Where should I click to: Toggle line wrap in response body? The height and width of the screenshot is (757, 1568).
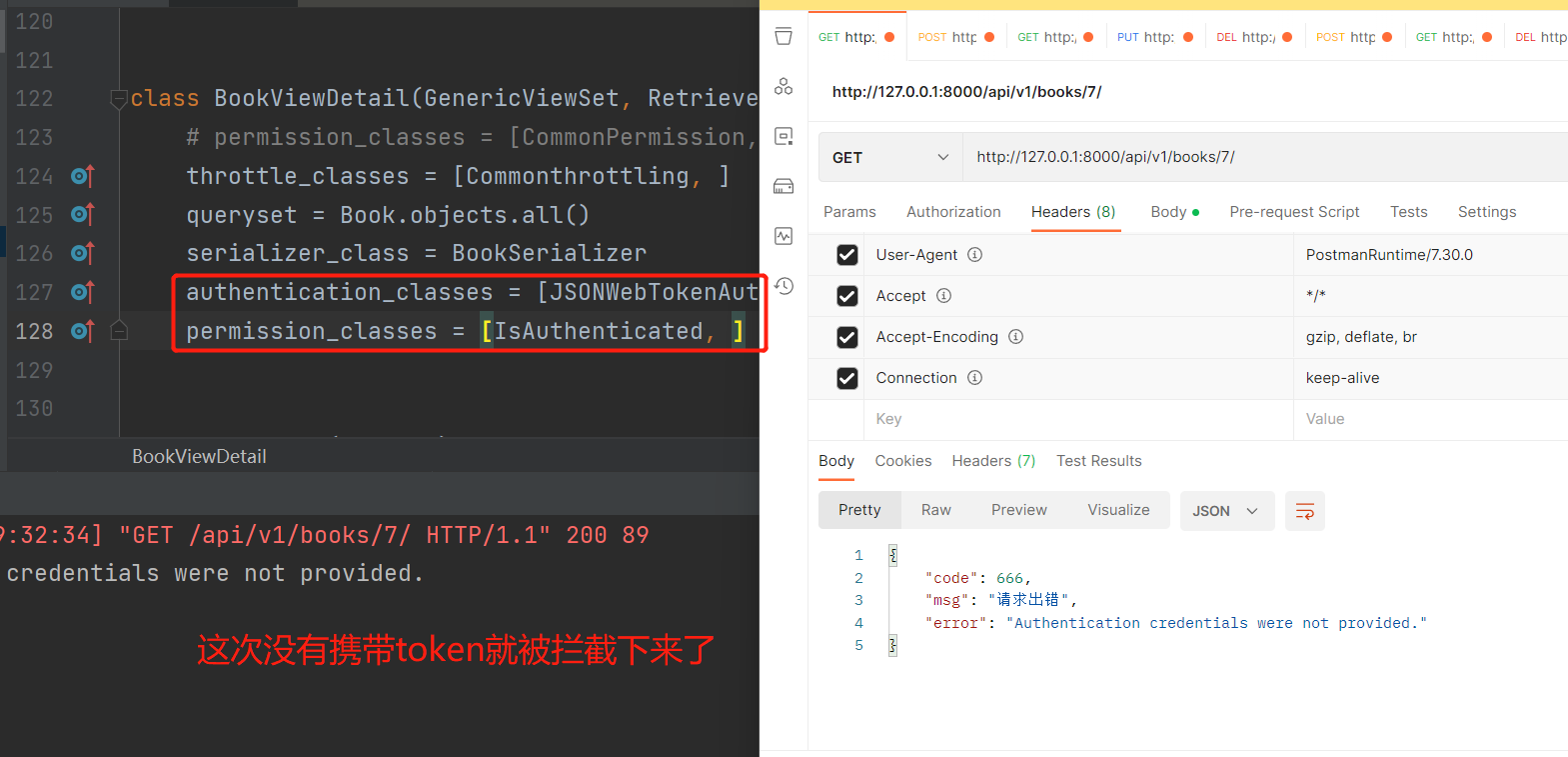1304,511
